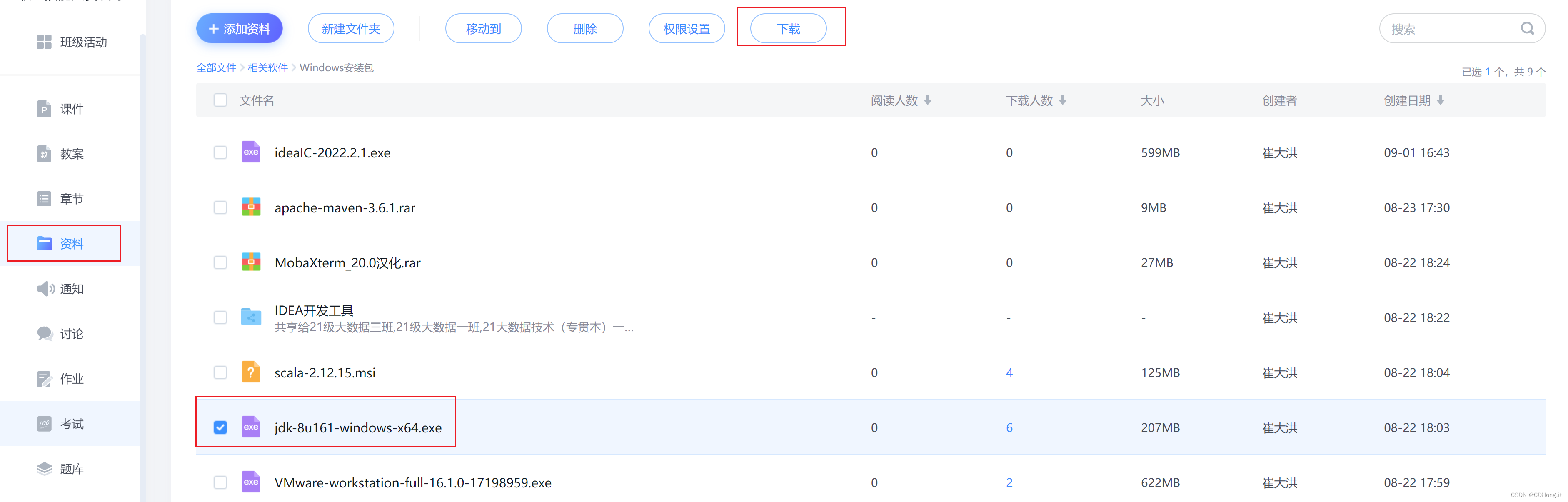Click file name apache-maven-3.6.1.rar
1568x502 pixels.
[x=345, y=207]
